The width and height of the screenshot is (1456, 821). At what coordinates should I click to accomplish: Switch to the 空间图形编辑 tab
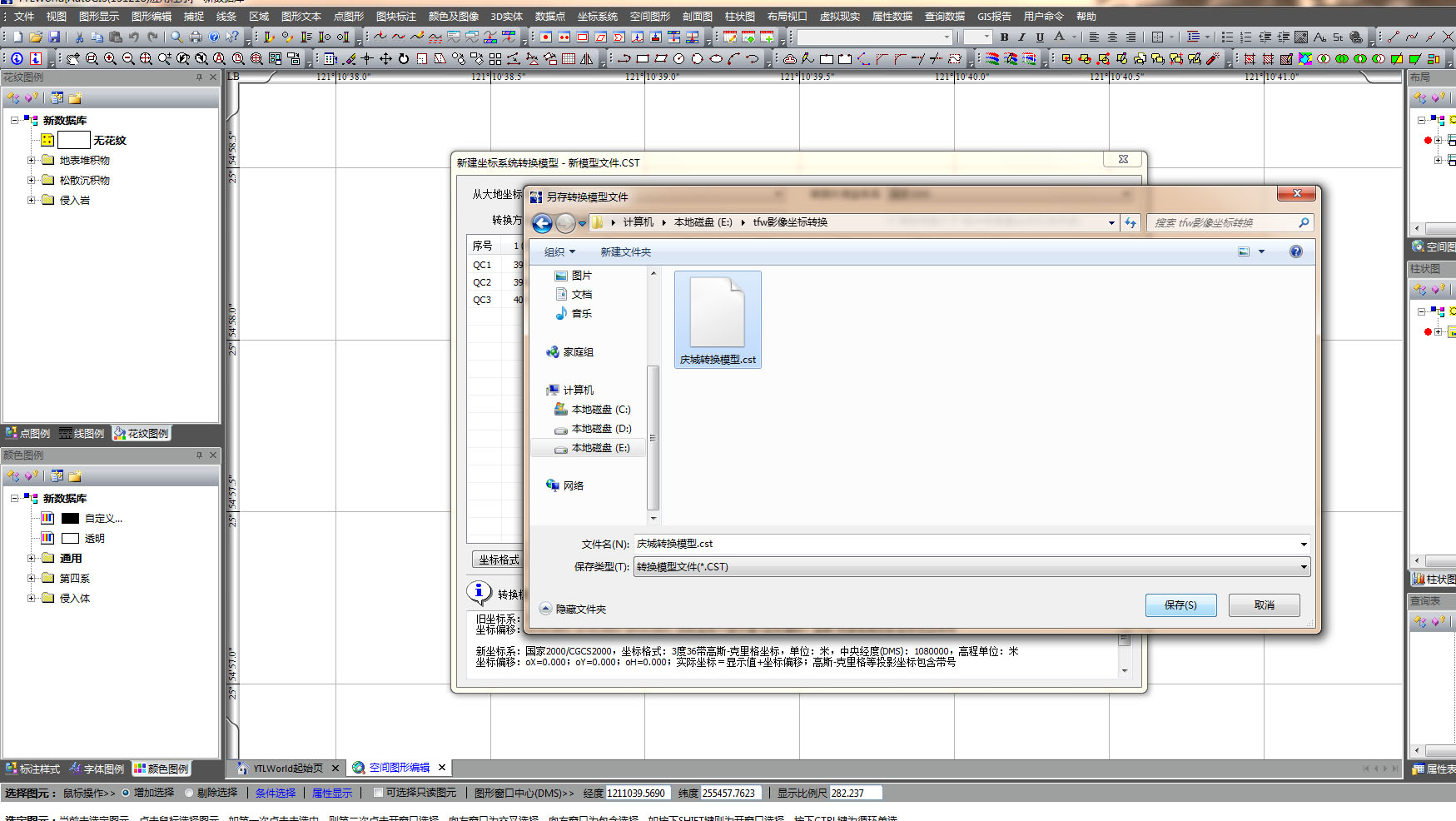(400, 768)
